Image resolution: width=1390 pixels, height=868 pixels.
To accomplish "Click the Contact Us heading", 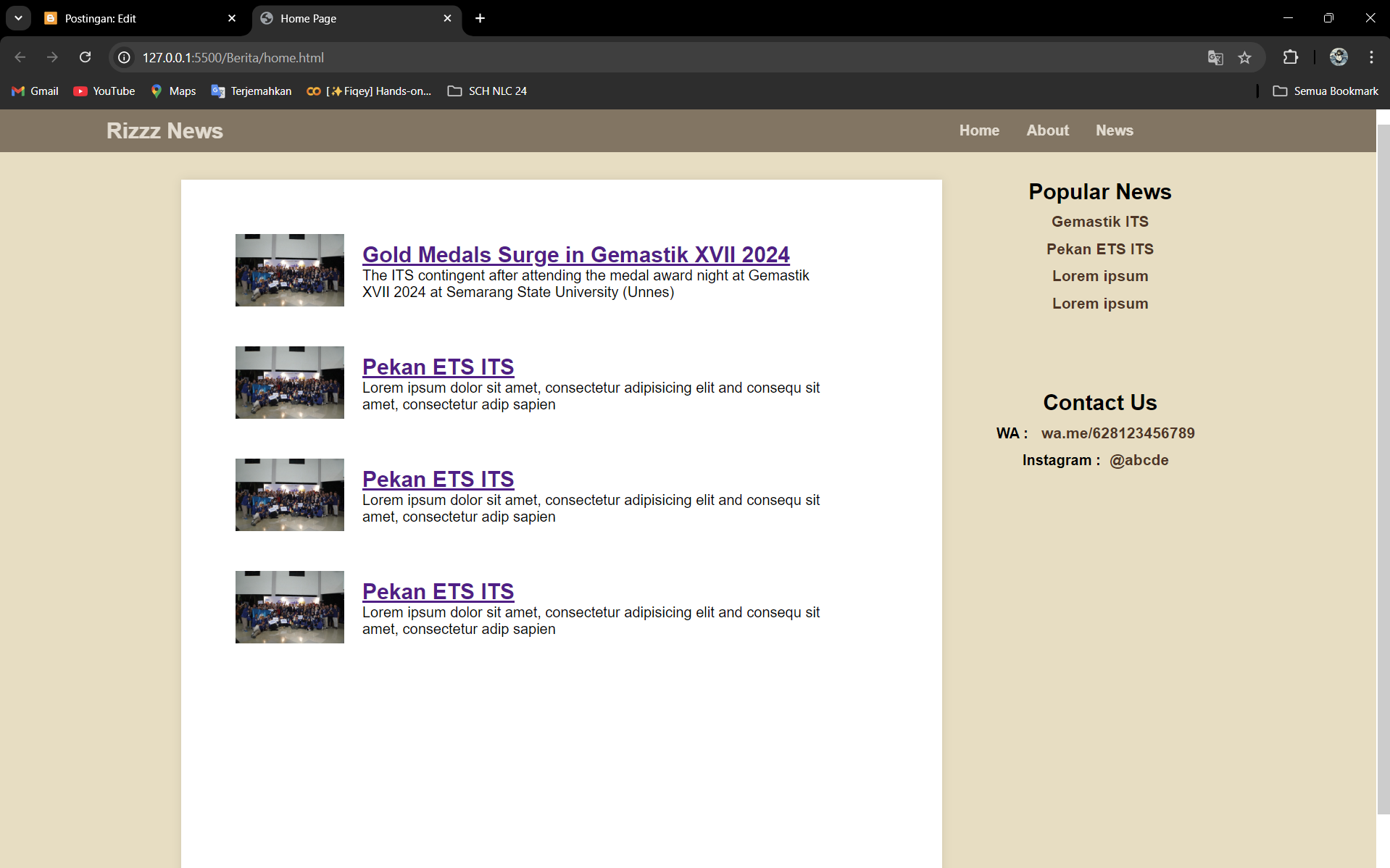I will pyautogui.click(x=1099, y=402).
